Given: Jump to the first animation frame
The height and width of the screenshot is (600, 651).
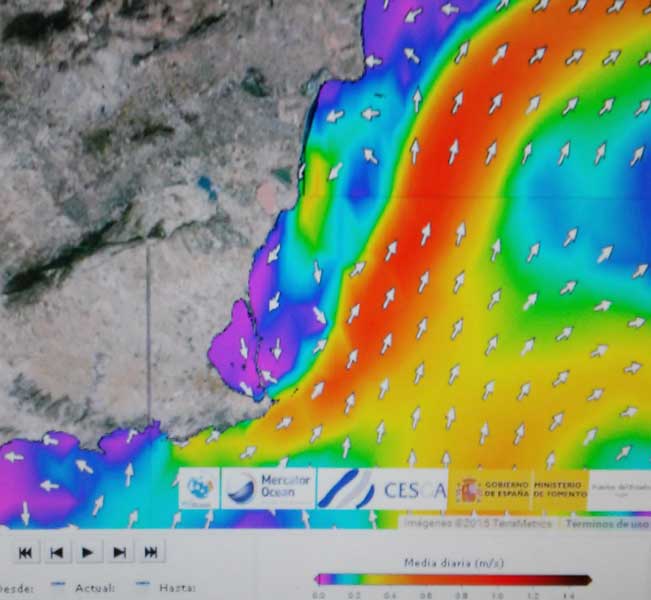Looking at the screenshot, I should (25, 552).
